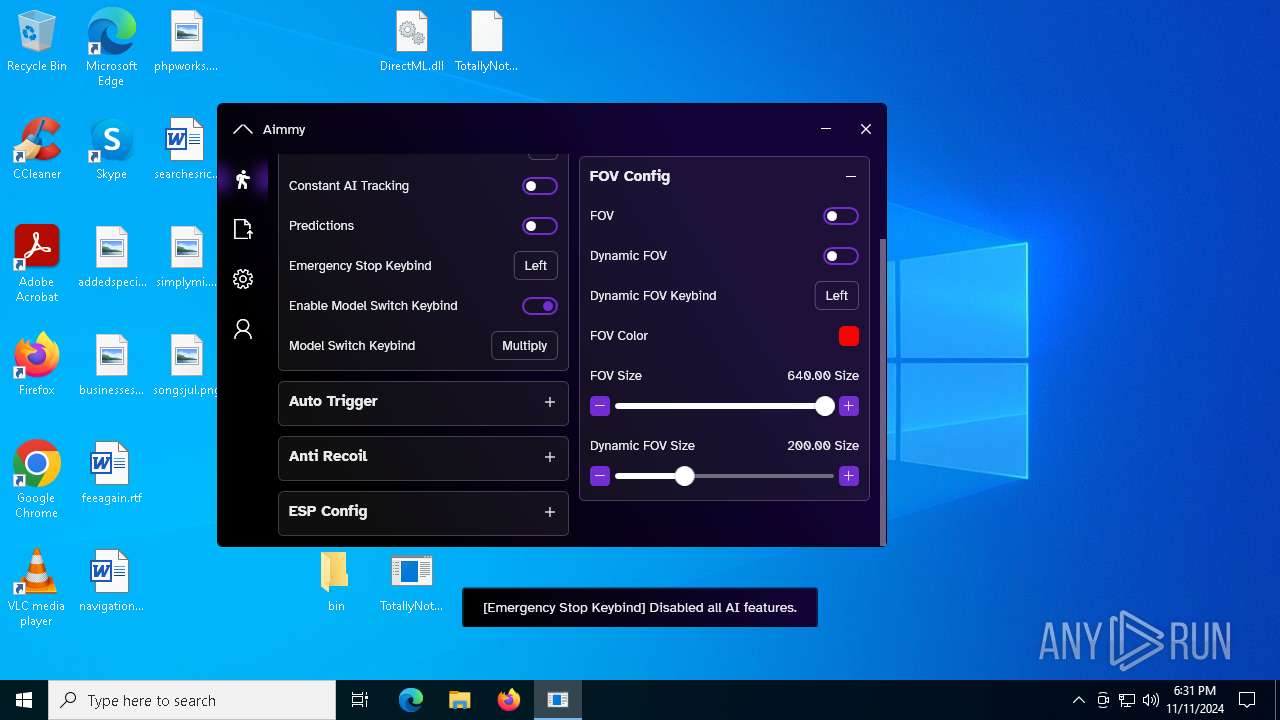Toggle the Predictions switch
The image size is (1280, 720).
(x=540, y=226)
